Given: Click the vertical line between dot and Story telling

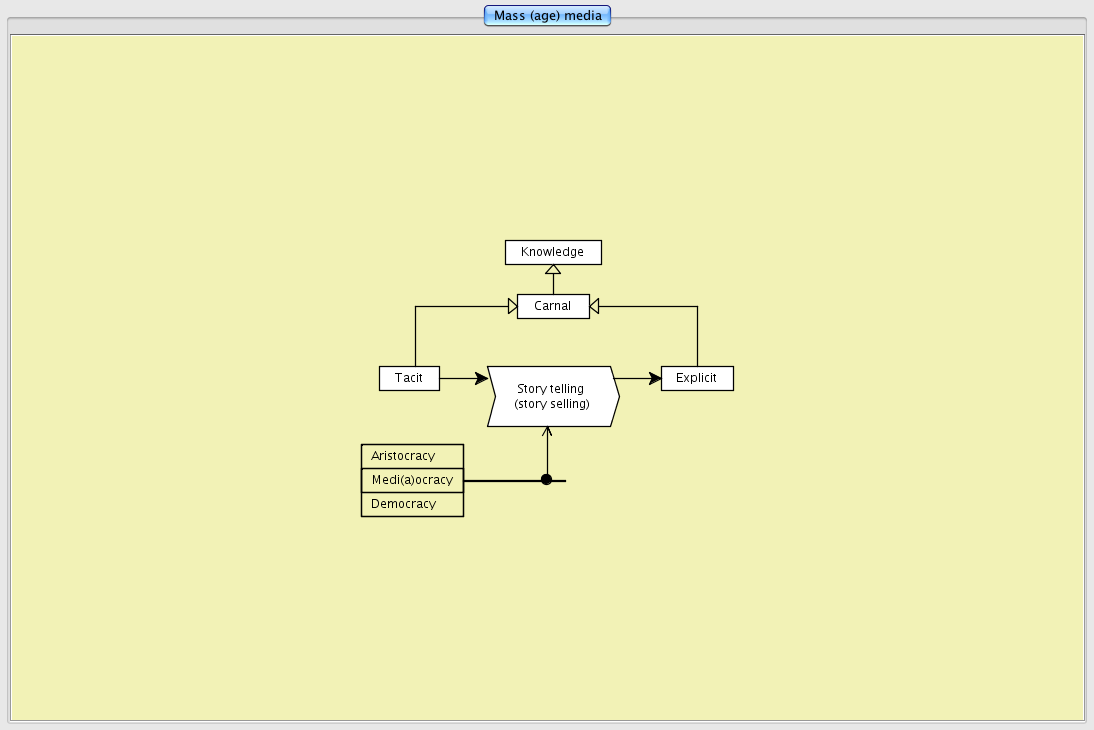Looking at the screenshot, I should point(547,455).
